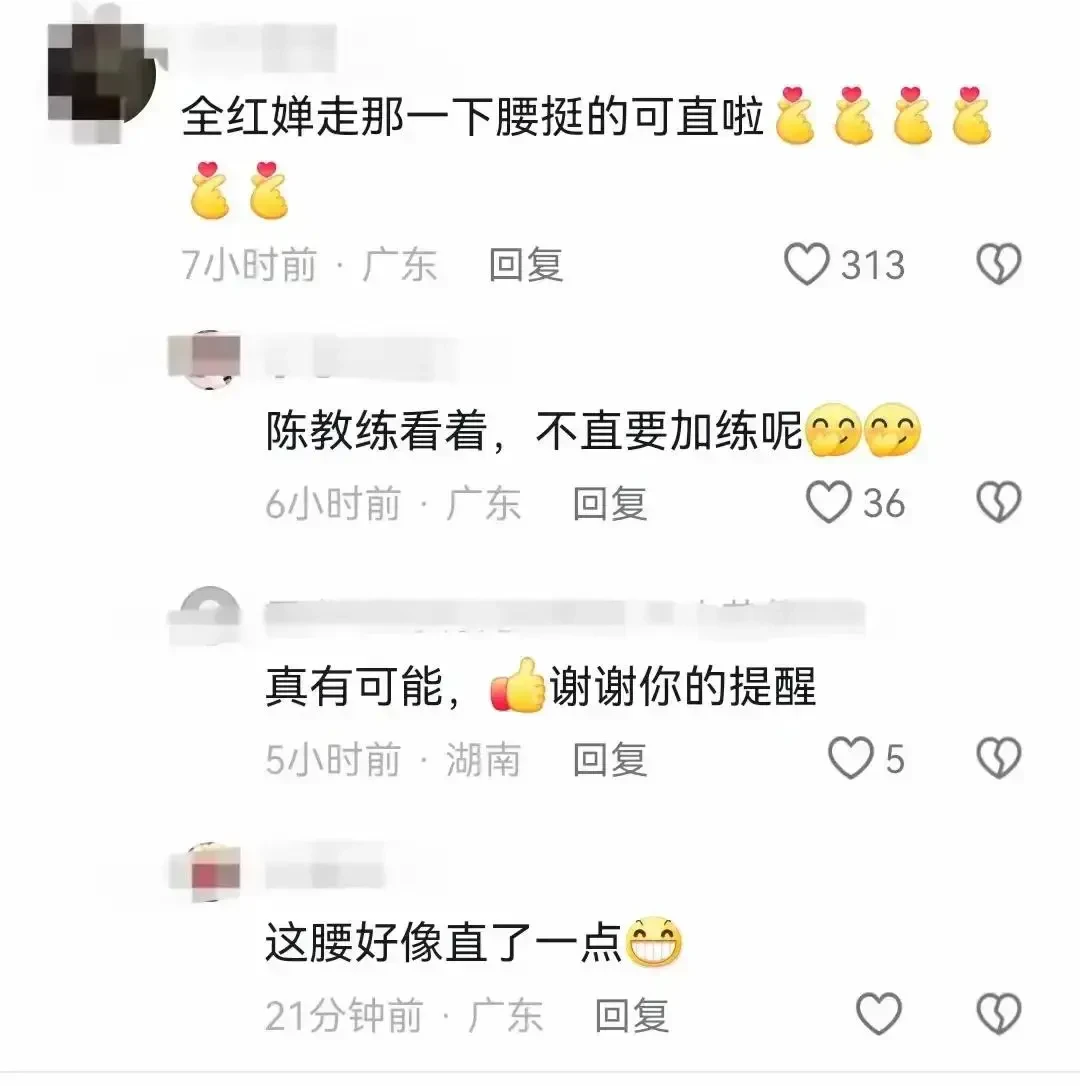Like the comment with 313 likes
The height and width of the screenshot is (1086, 1080).
[x=806, y=264]
